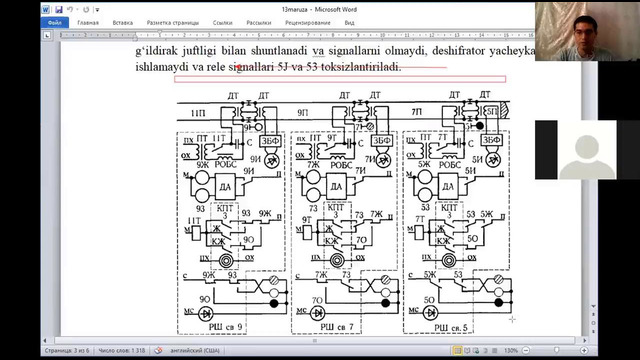Change language английский (США) in status bar
Screen dimensions: 640x360
pyautogui.click(x=195, y=351)
